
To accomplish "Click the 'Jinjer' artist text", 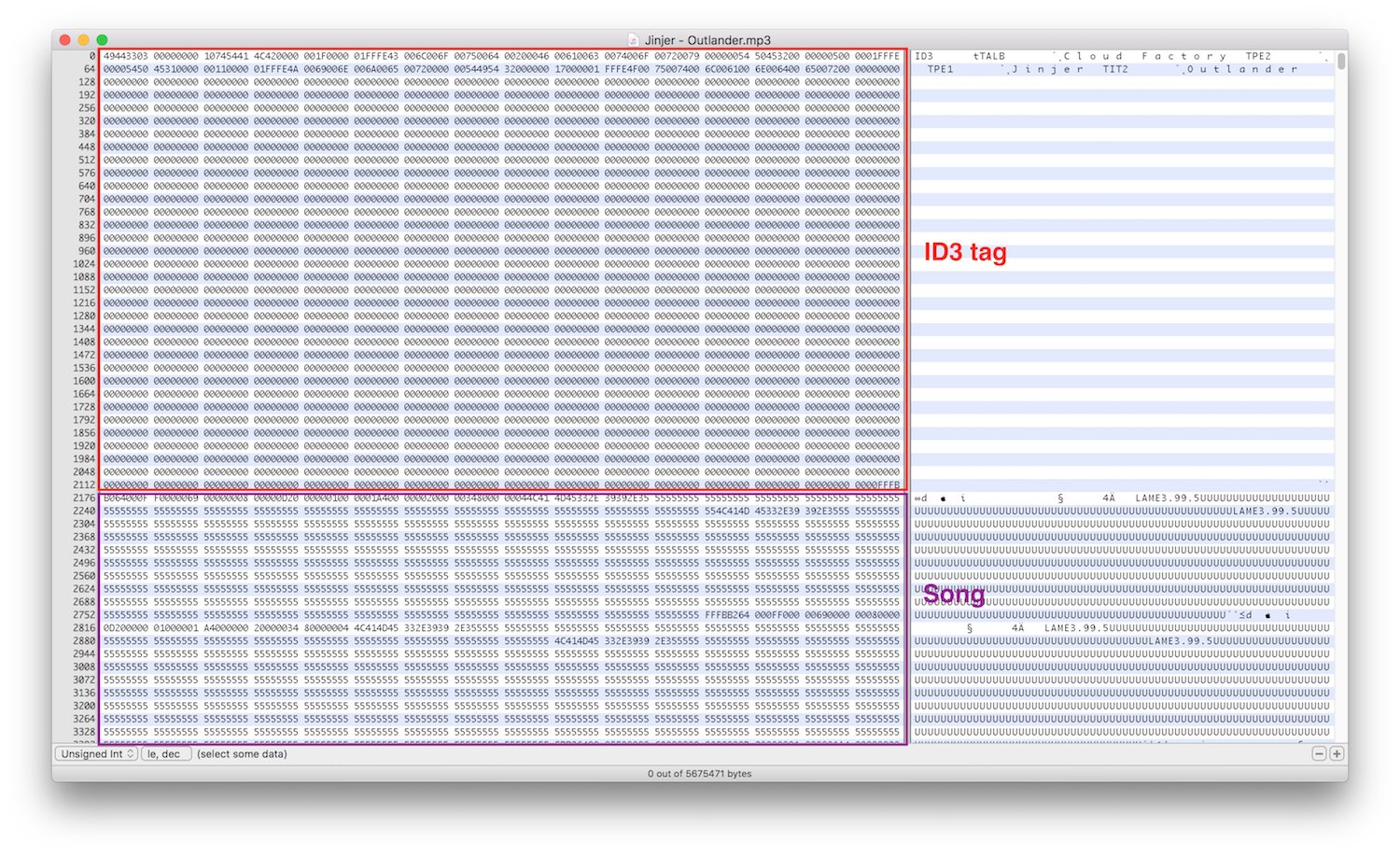I will coord(1047,69).
